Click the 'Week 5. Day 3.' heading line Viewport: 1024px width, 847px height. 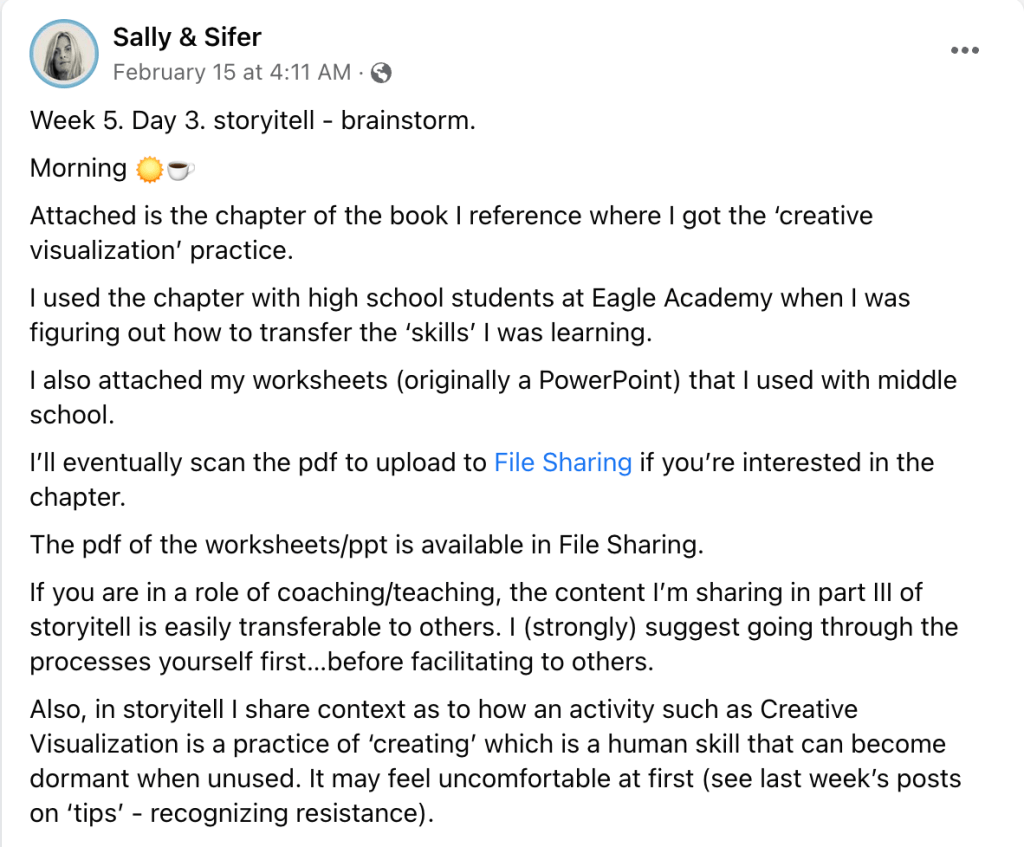point(252,121)
